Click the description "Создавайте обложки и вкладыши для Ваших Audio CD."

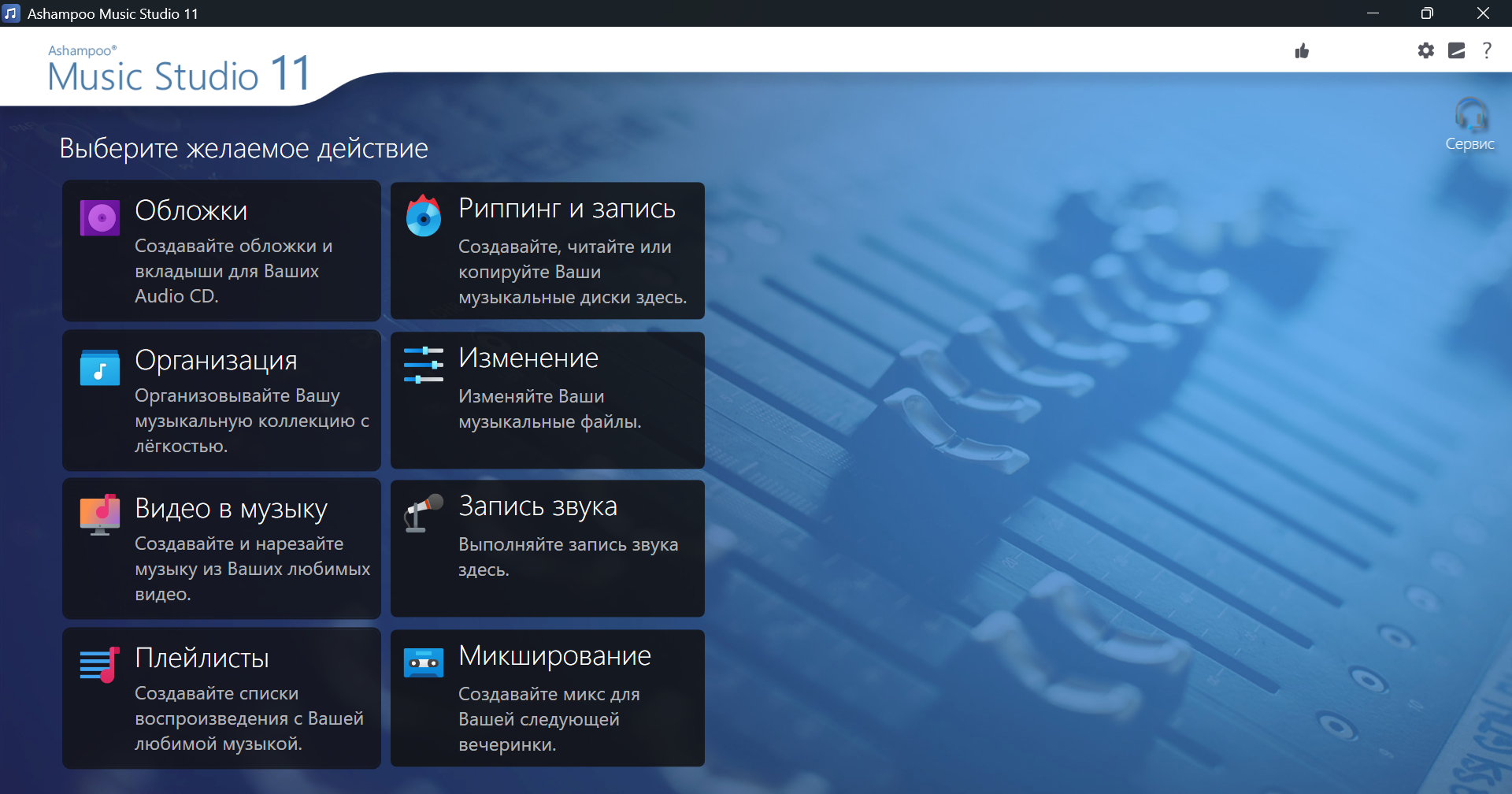[234, 271]
